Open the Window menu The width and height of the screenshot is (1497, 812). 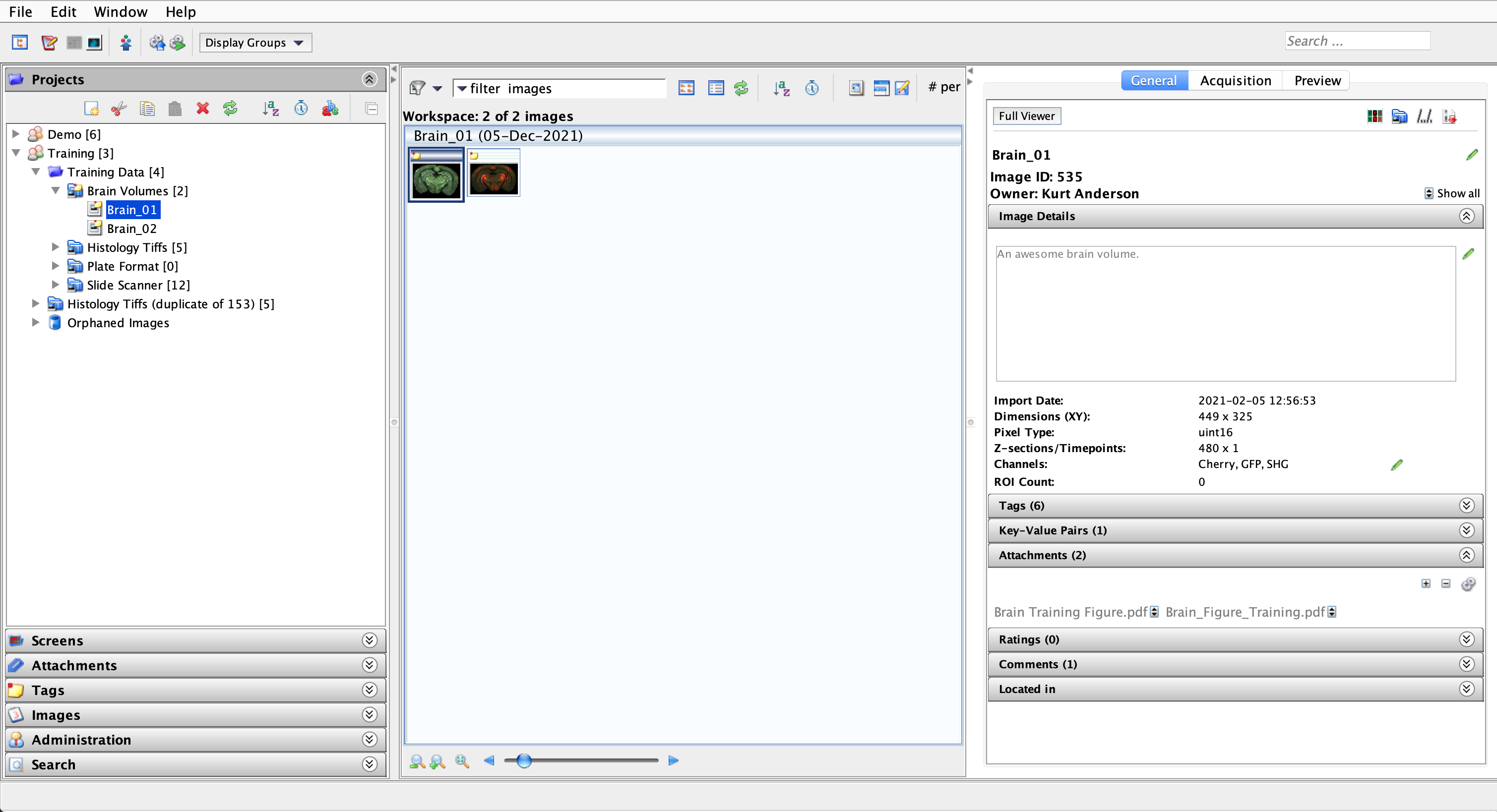coord(121,11)
